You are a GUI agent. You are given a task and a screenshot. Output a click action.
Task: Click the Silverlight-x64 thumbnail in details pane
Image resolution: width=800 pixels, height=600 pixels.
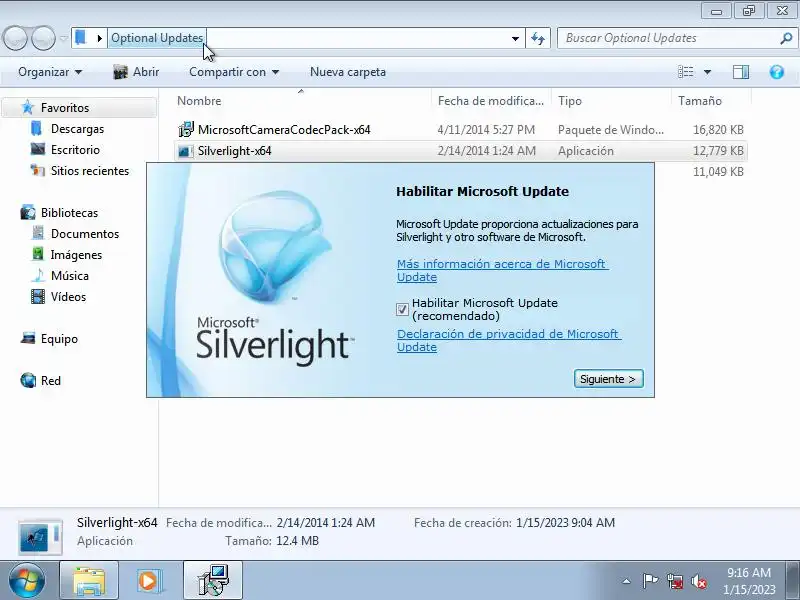click(x=40, y=537)
